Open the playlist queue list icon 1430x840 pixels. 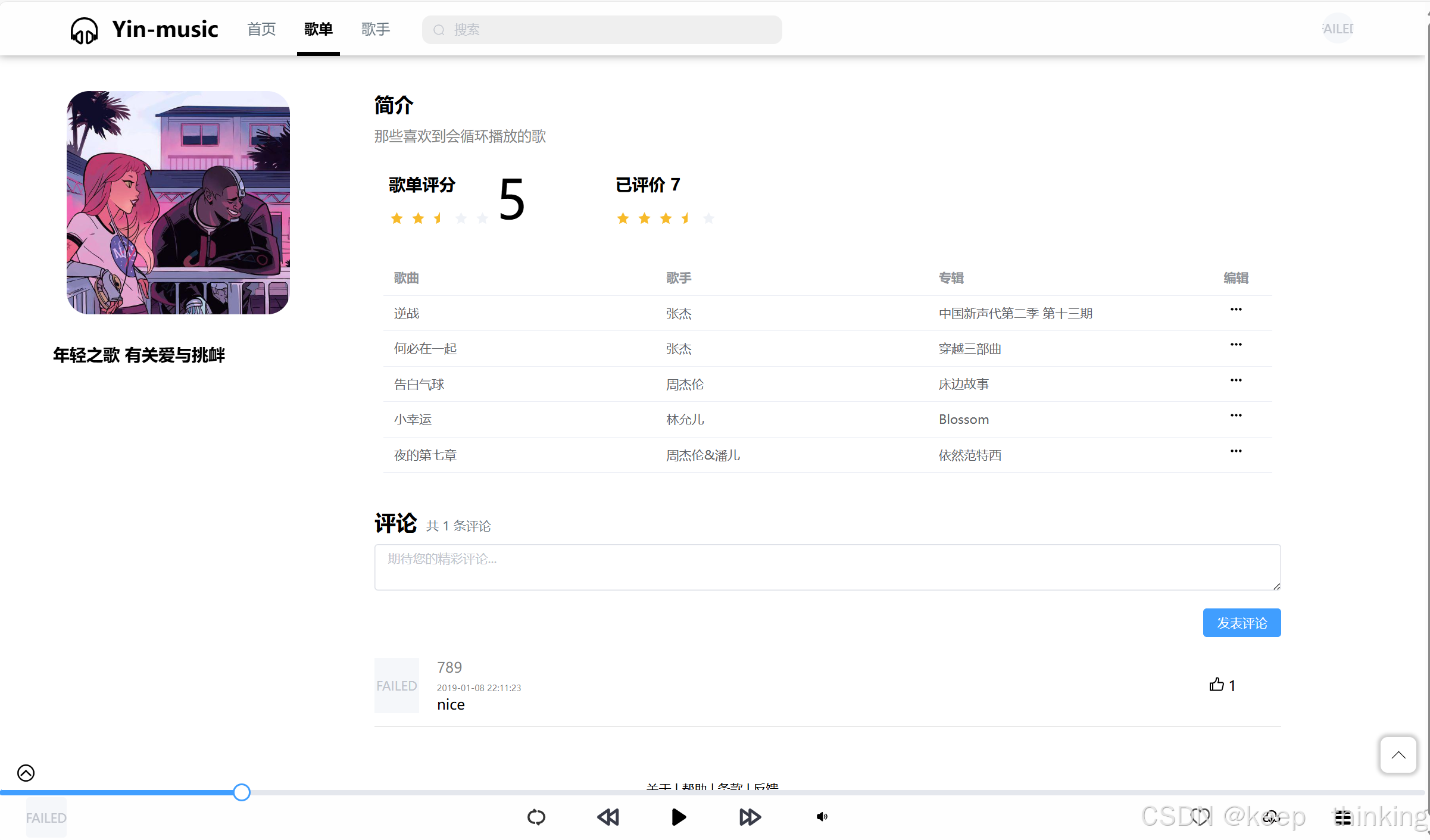point(1342,817)
